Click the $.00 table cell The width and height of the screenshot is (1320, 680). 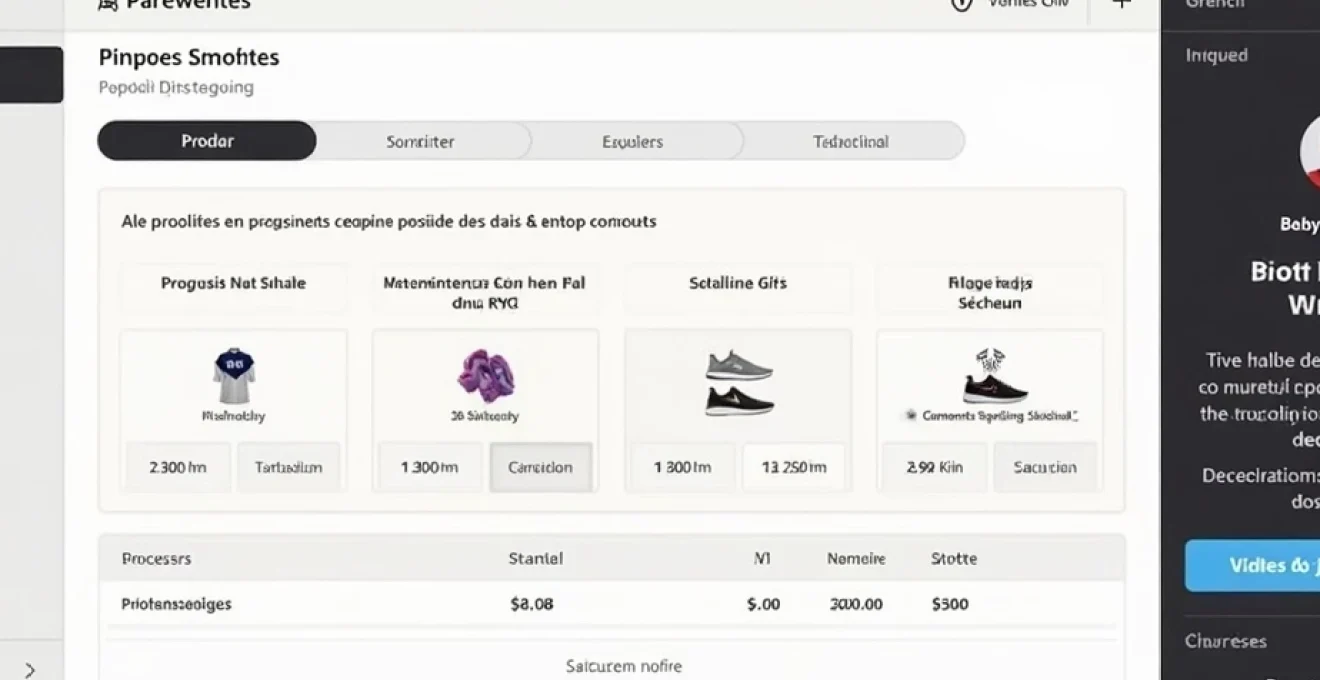(x=764, y=604)
